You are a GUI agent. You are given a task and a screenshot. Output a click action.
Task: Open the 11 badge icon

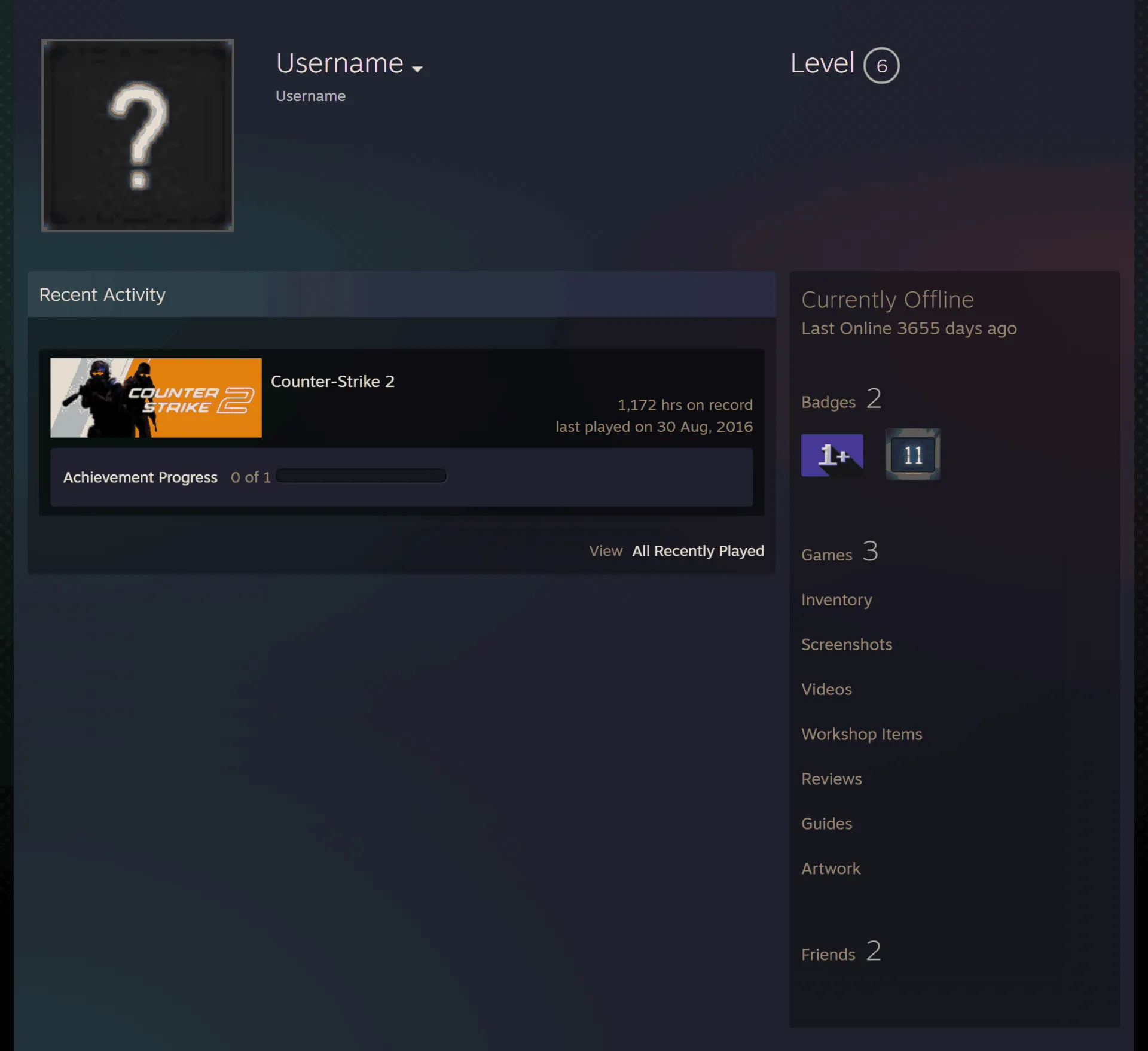tap(913, 455)
